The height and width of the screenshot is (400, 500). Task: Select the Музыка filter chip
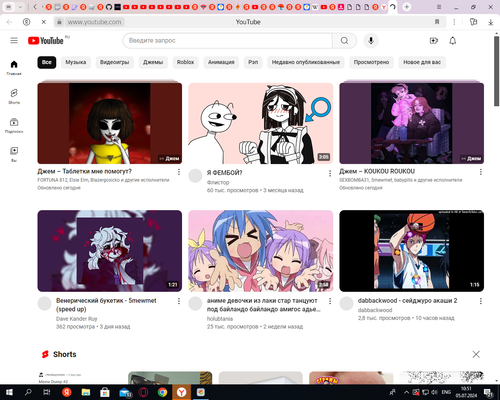[76, 62]
